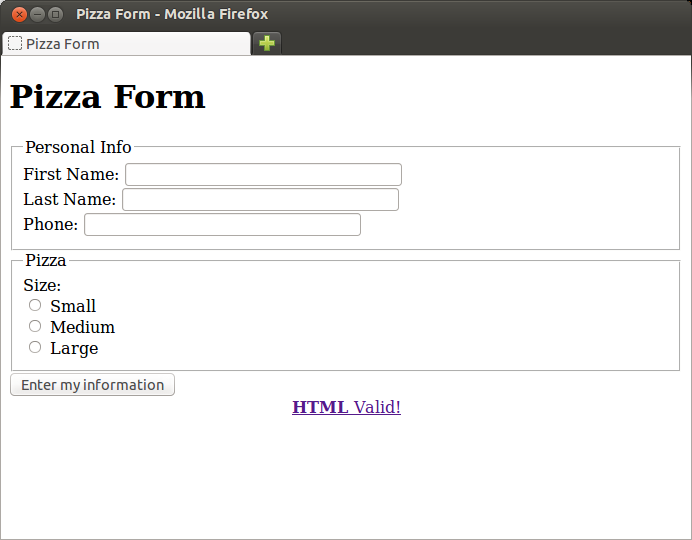Click the window title Pizza Form - Mozilla Firefox
The image size is (692, 540).
172,14
